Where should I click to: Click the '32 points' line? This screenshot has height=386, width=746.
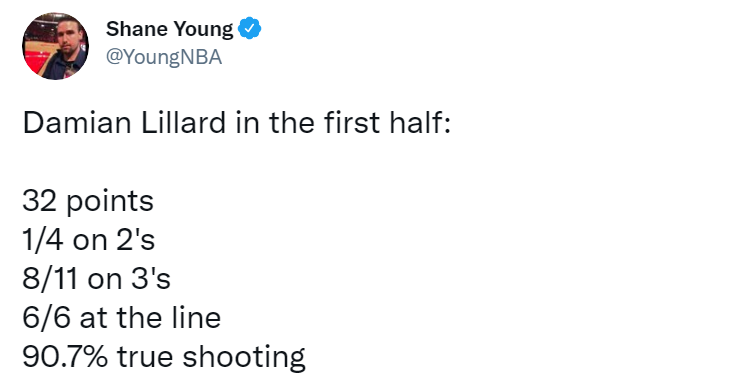pos(88,201)
